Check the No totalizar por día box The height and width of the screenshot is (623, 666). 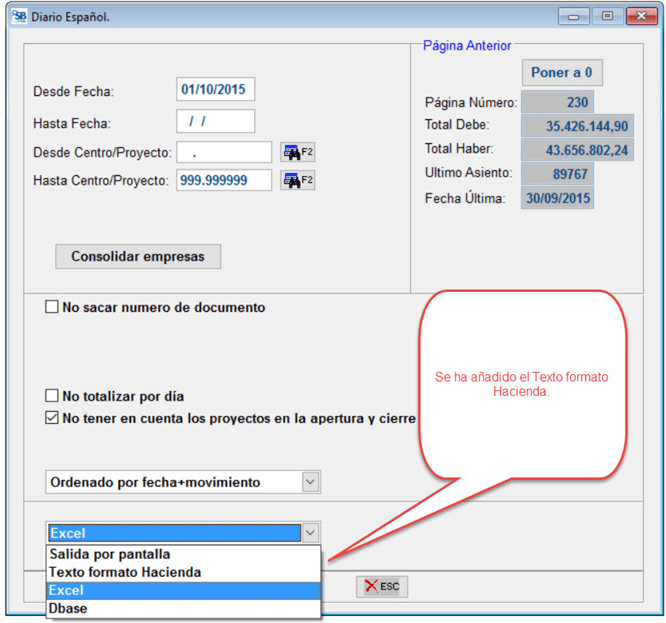[52, 396]
